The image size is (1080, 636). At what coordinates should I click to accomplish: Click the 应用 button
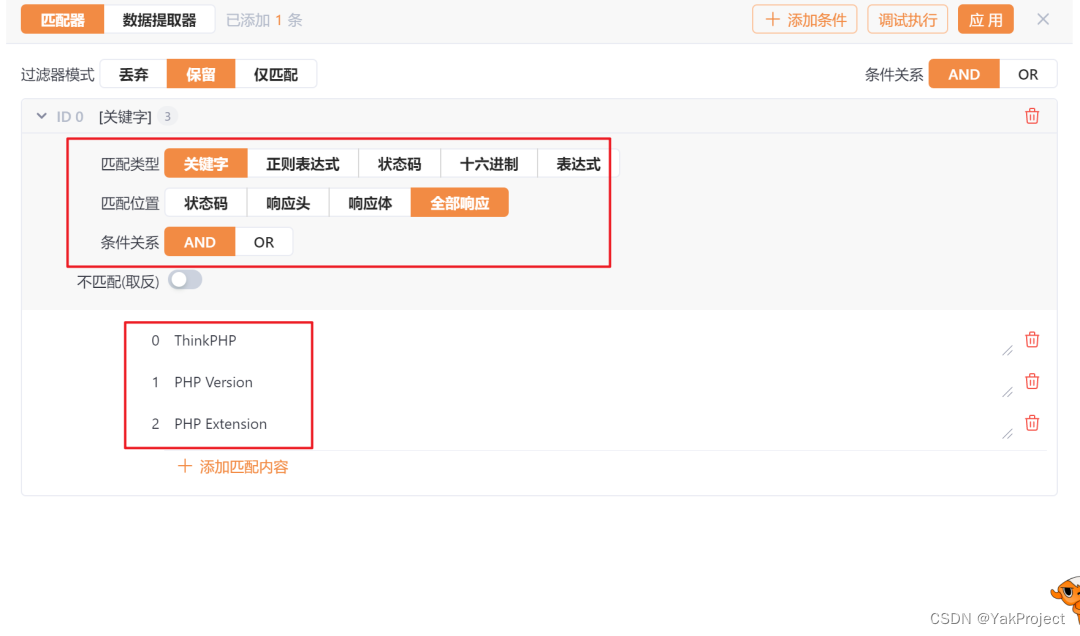pyautogui.click(x=986, y=19)
